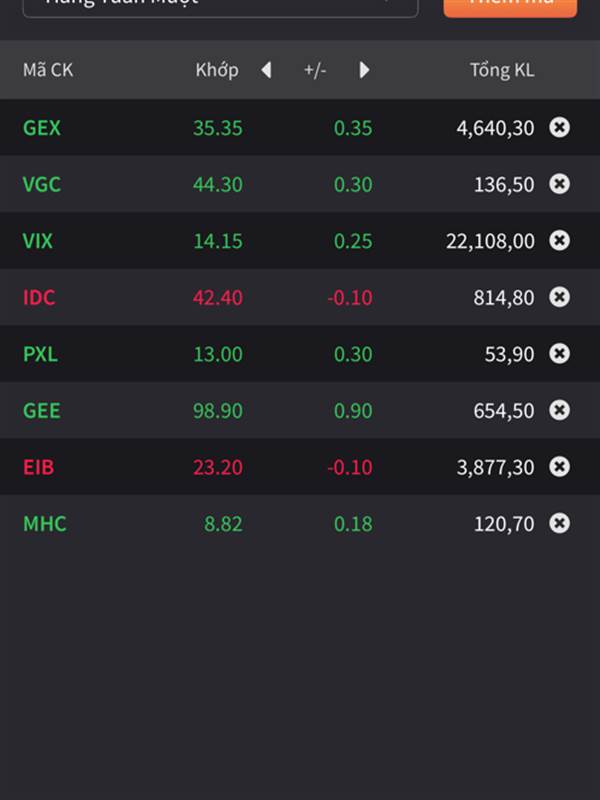Sort by the Khớp column header
This screenshot has width=600, height=800.
coord(217,70)
